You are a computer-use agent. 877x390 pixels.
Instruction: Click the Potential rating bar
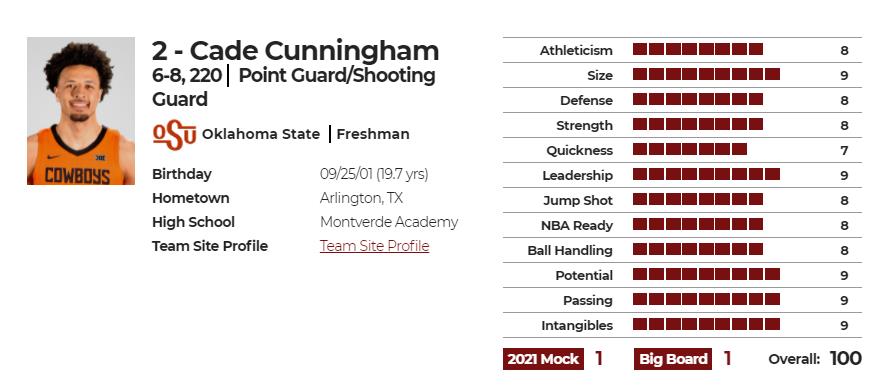(706, 274)
